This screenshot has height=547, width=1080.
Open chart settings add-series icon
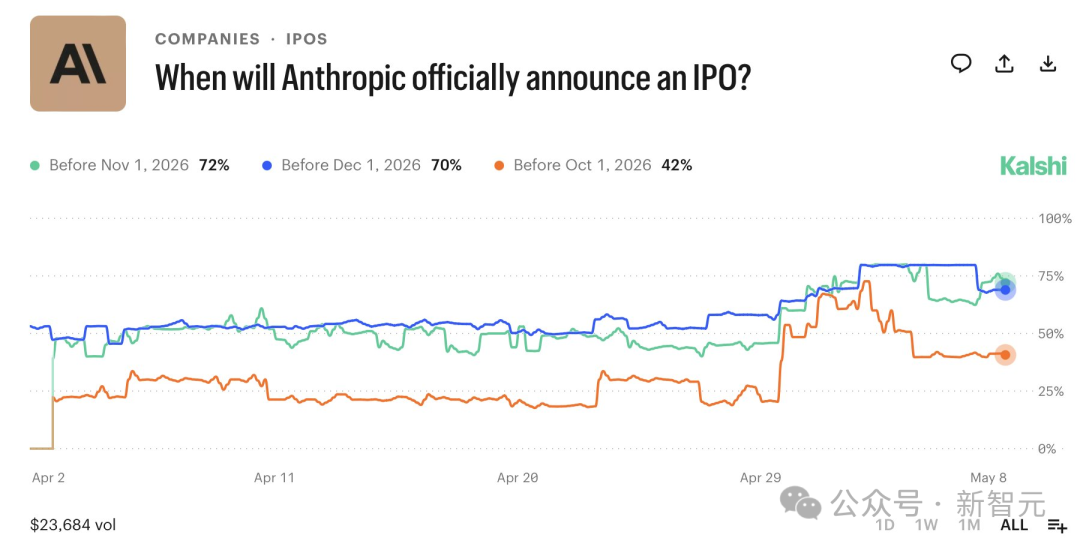pos(1057,526)
